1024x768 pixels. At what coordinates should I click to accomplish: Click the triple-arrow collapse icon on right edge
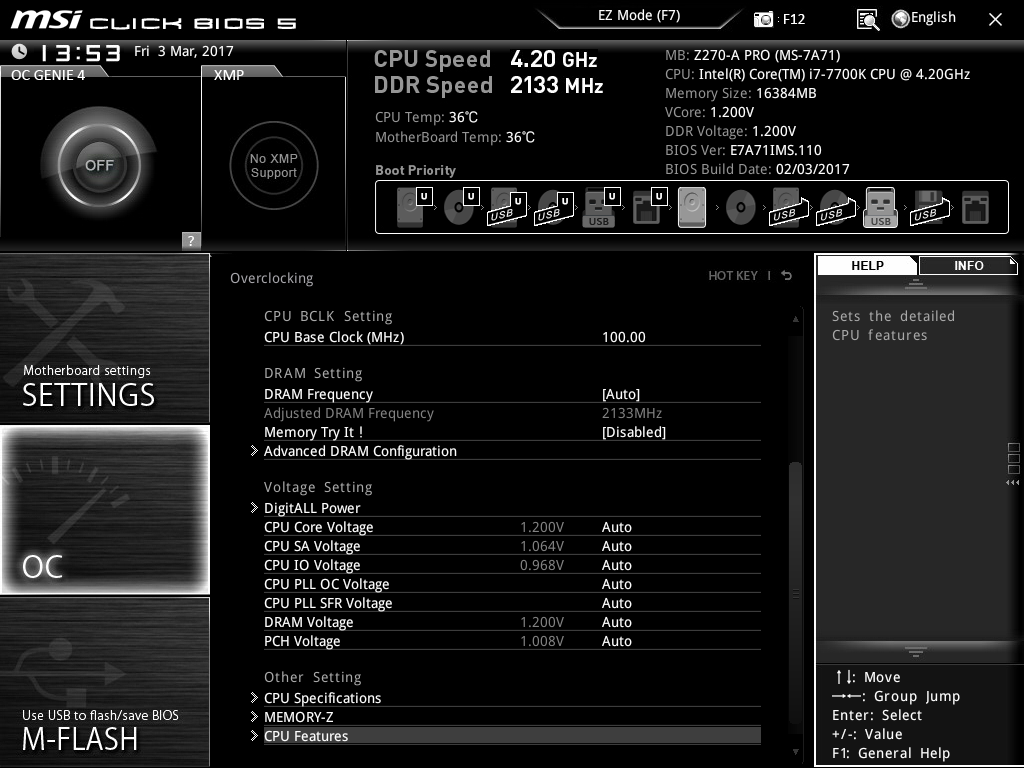(x=1012, y=483)
